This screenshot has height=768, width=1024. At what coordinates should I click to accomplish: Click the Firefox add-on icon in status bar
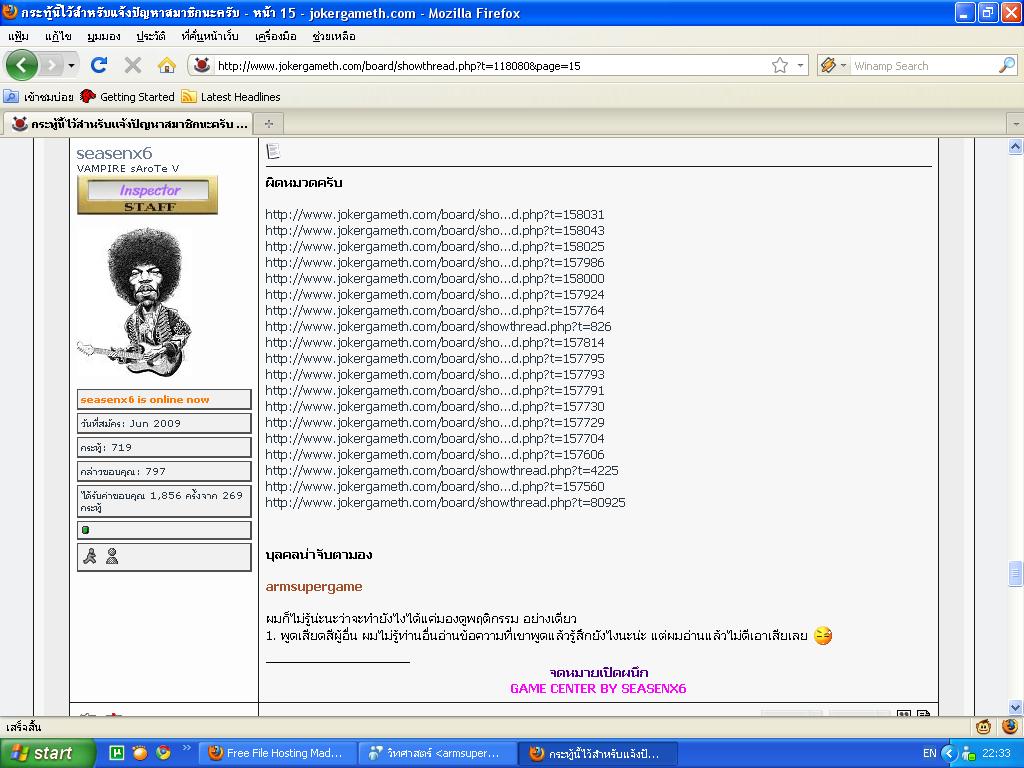pyautogui.click(x=1010, y=726)
